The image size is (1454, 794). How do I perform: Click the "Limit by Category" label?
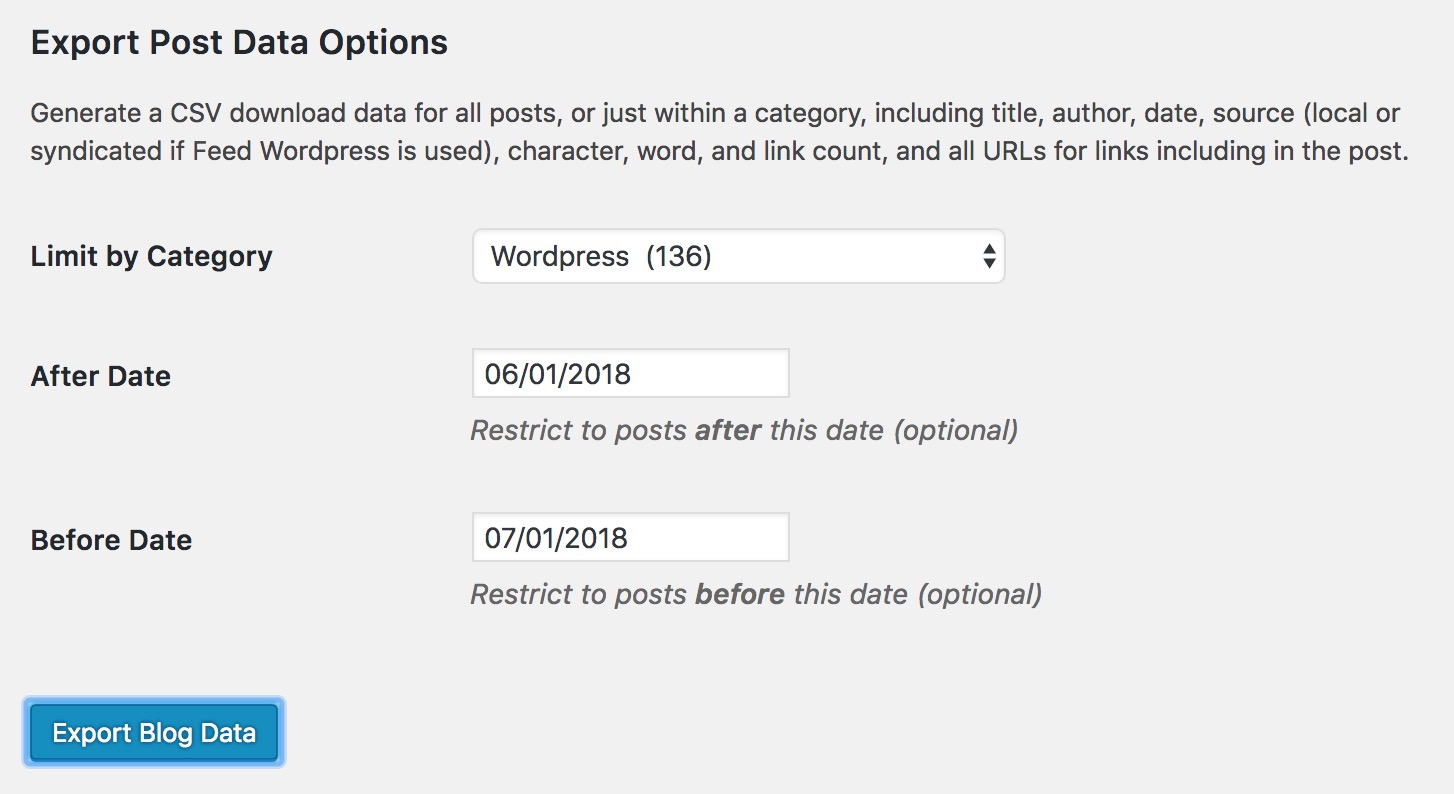coord(152,257)
